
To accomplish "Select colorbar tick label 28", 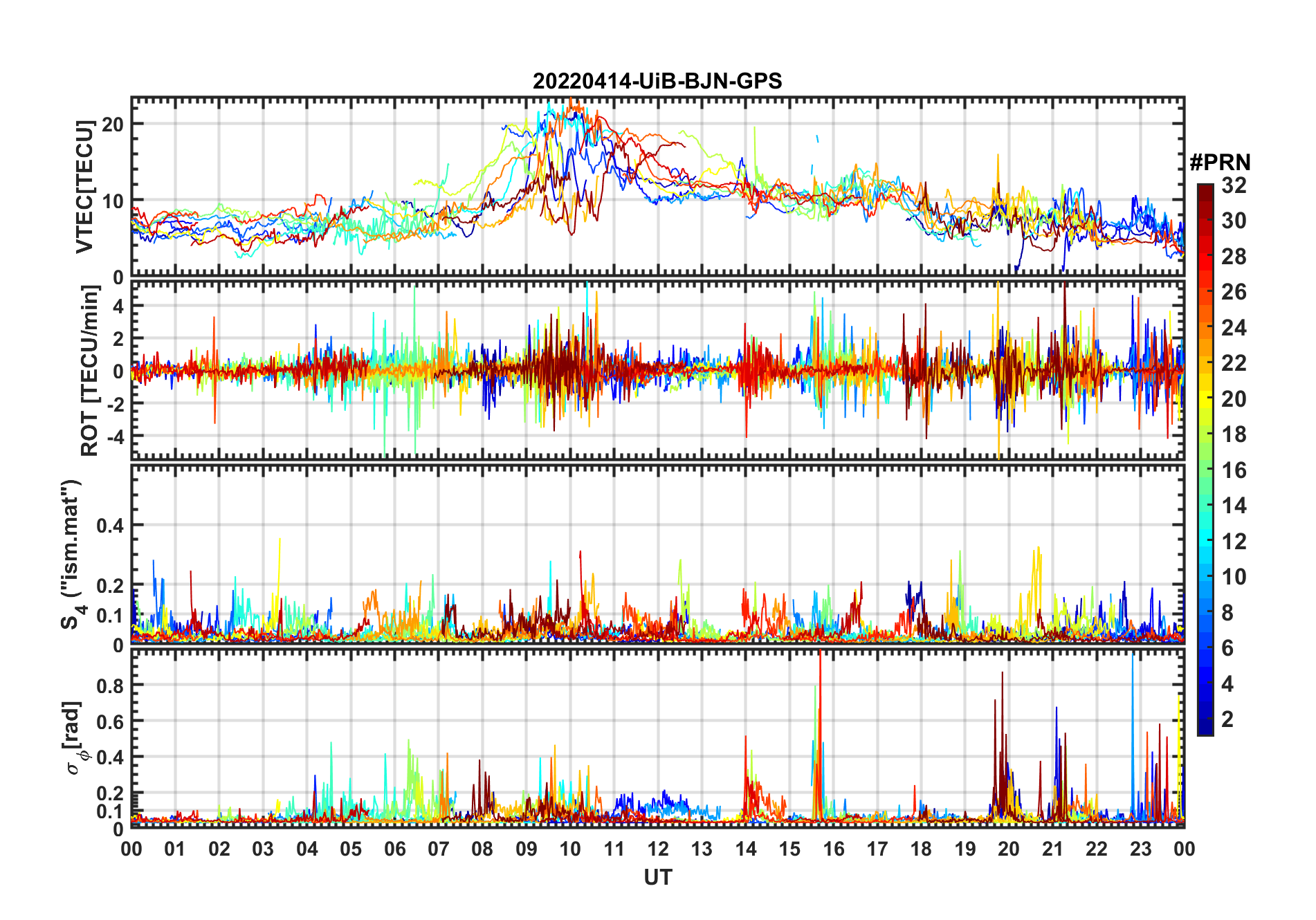I will pos(1234,257).
